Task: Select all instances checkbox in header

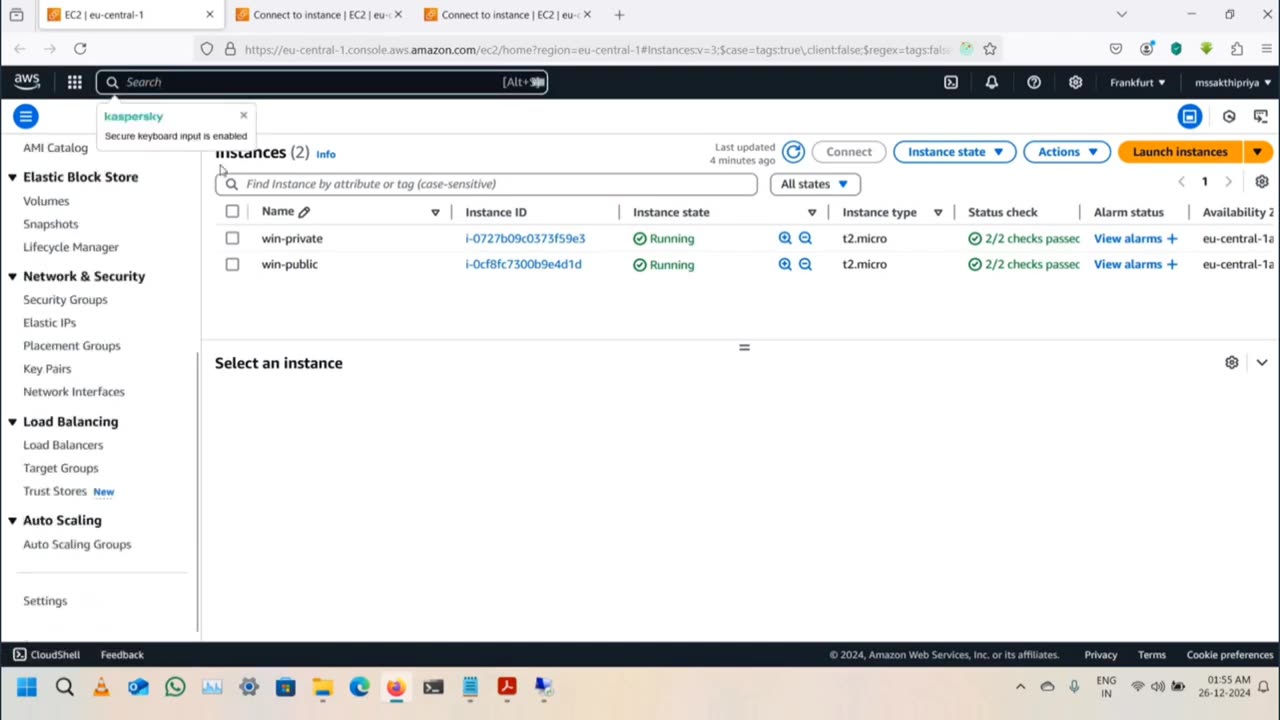Action: pos(232,211)
